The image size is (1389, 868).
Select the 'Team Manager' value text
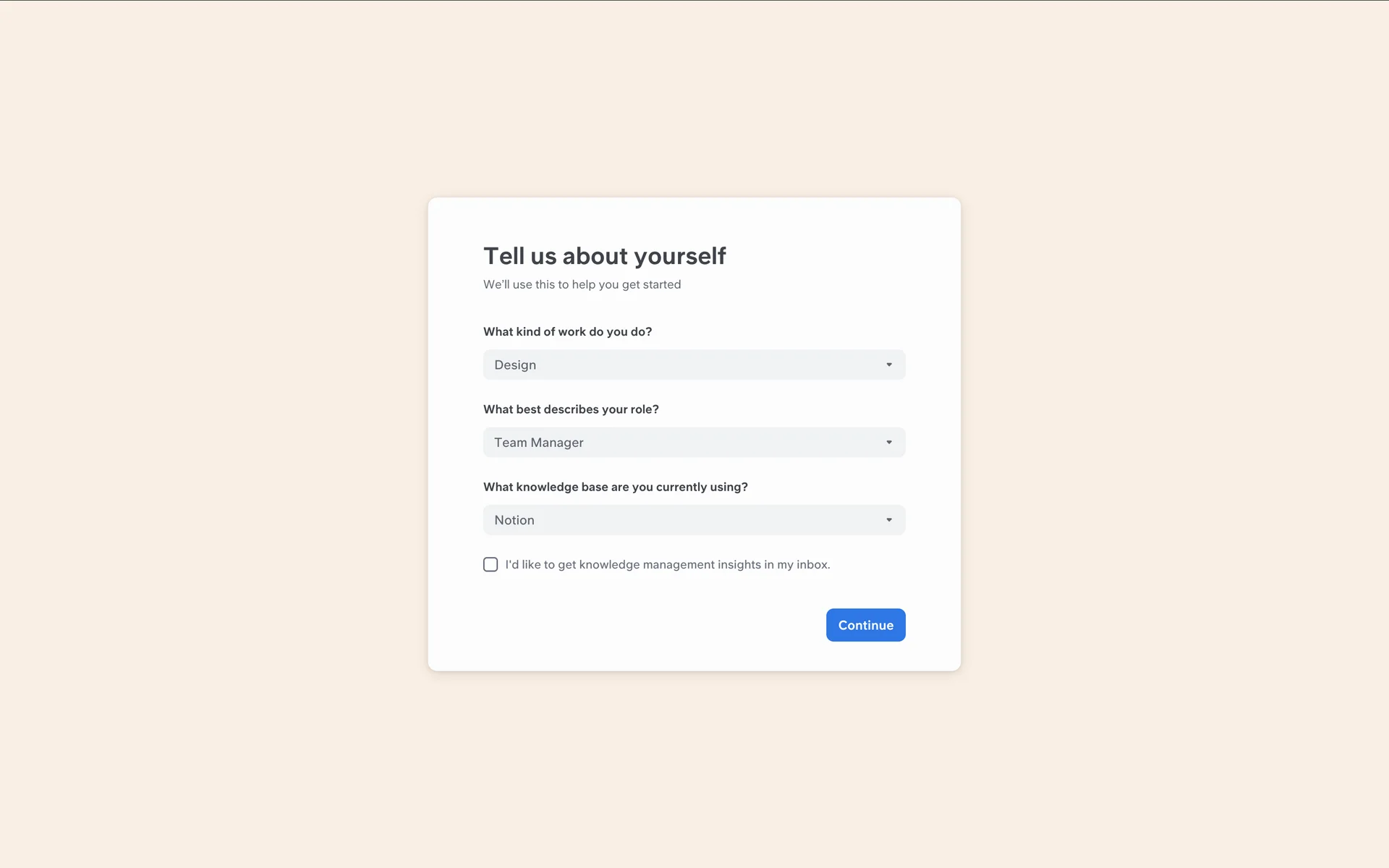(538, 442)
